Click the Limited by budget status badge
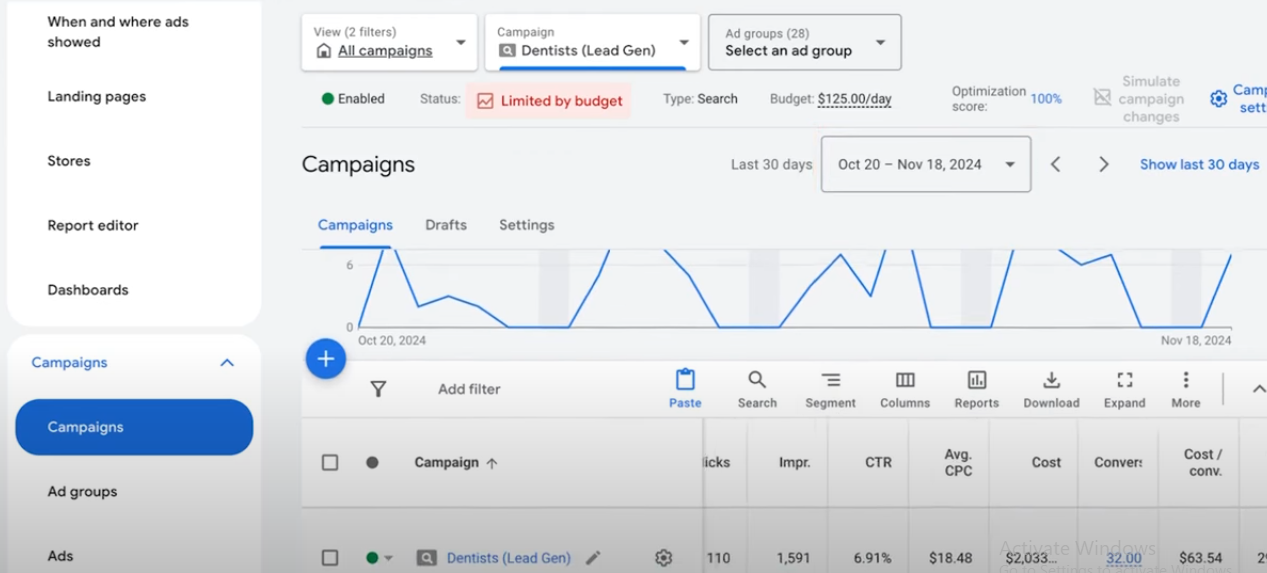Screen dimensions: 1267x573 (x=548, y=101)
